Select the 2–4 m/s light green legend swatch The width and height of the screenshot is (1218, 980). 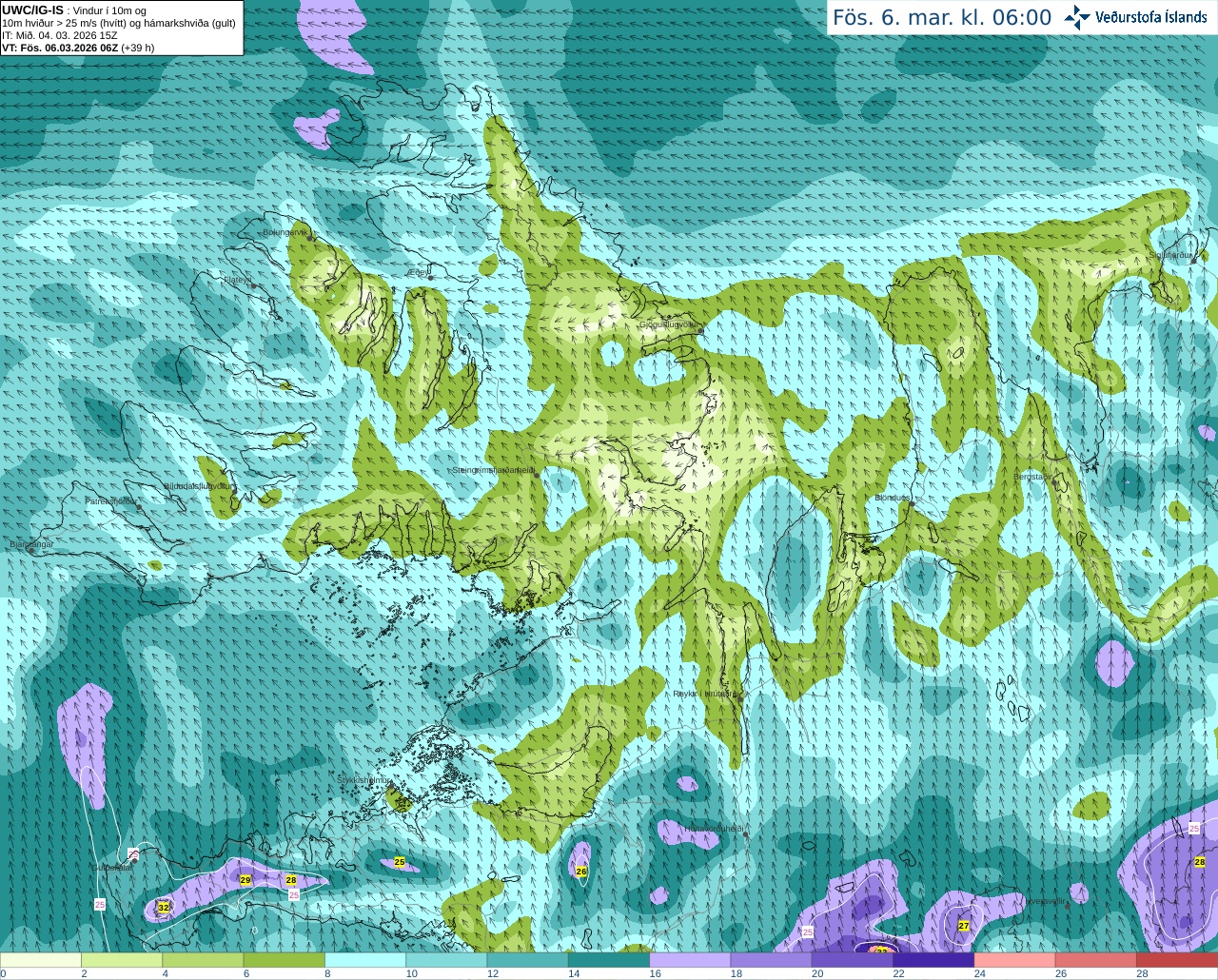(x=122, y=960)
